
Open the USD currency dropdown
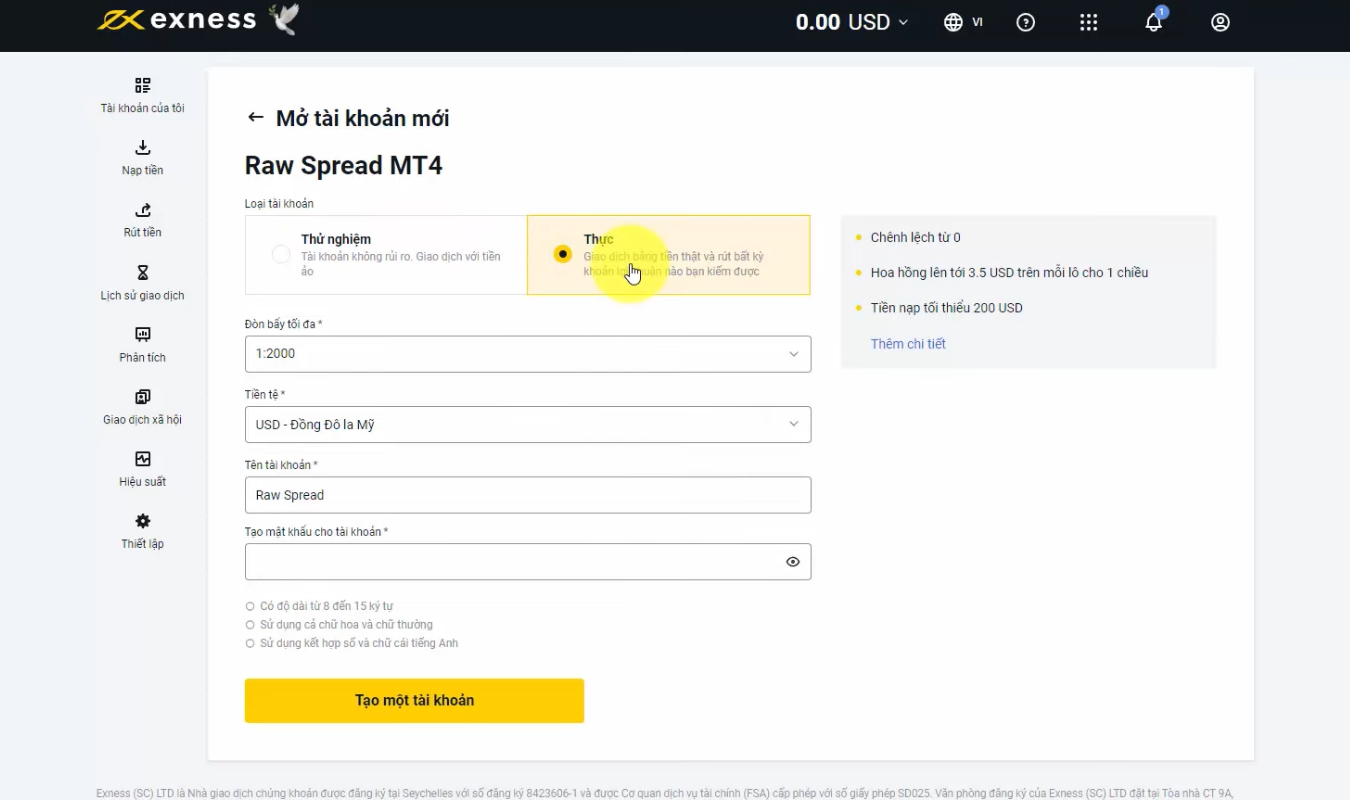(528, 424)
